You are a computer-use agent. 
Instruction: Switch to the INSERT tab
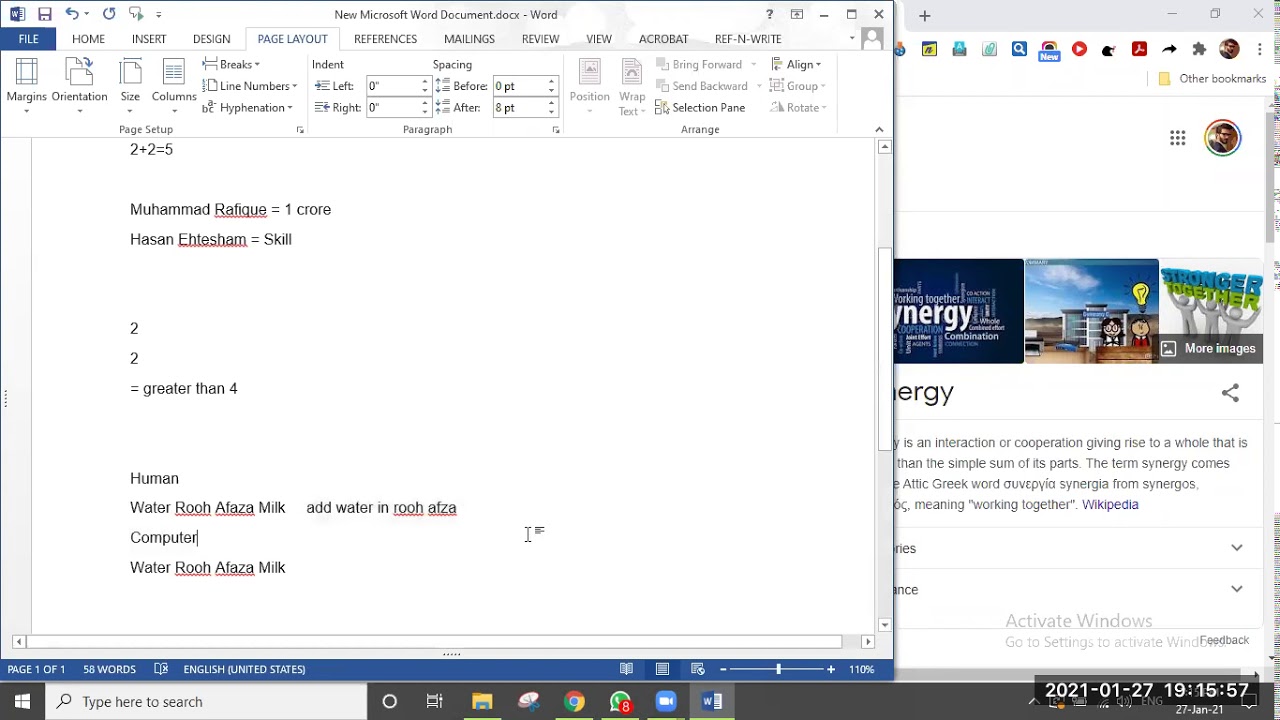click(x=149, y=39)
